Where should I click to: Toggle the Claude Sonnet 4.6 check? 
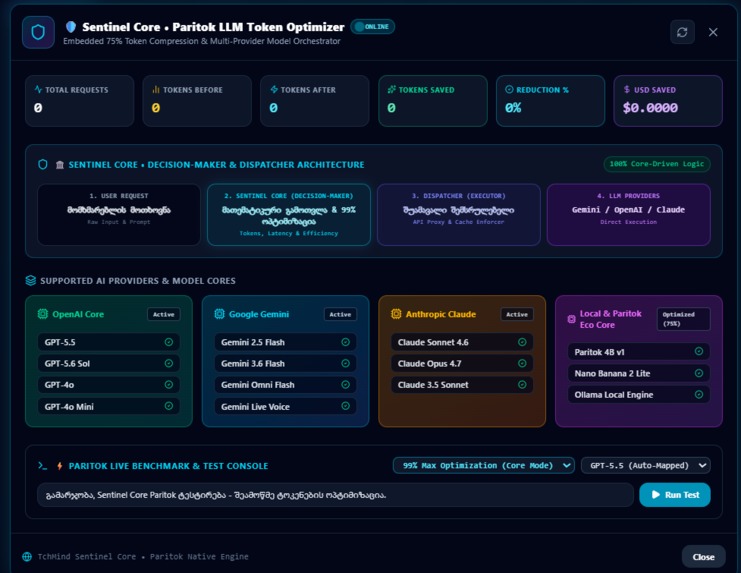pyautogui.click(x=522, y=342)
